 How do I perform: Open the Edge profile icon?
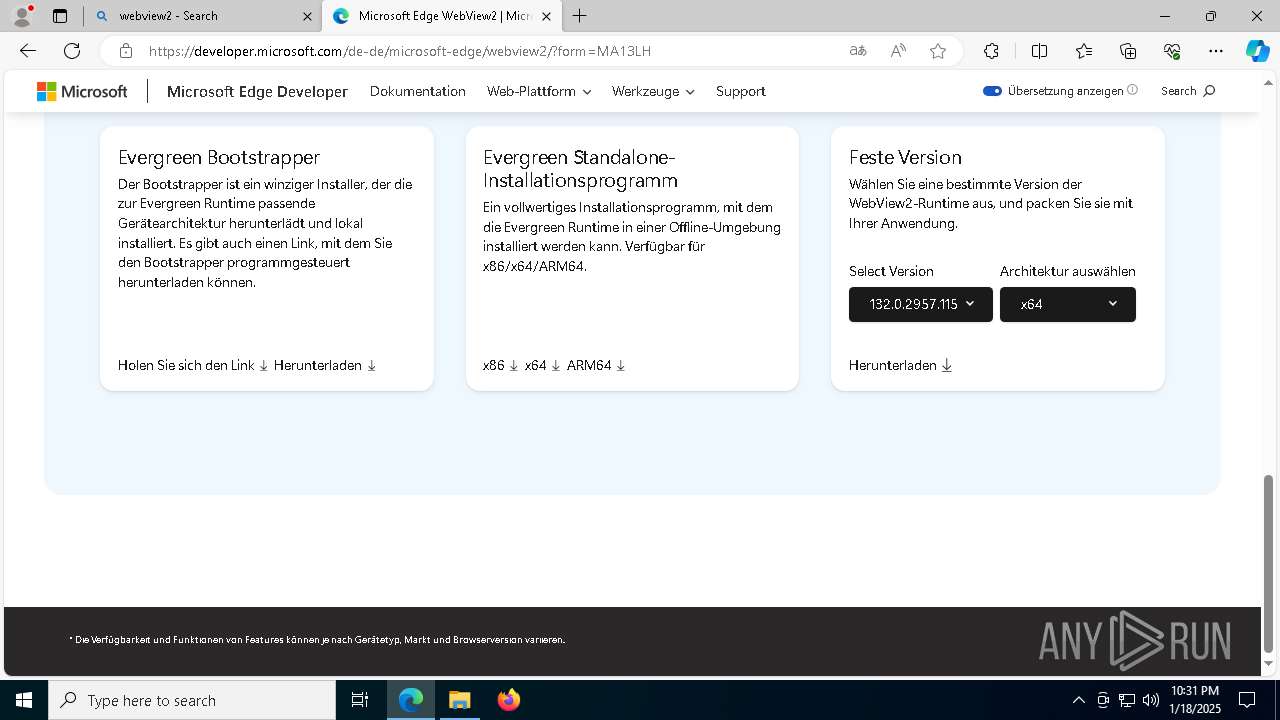[x=22, y=16]
